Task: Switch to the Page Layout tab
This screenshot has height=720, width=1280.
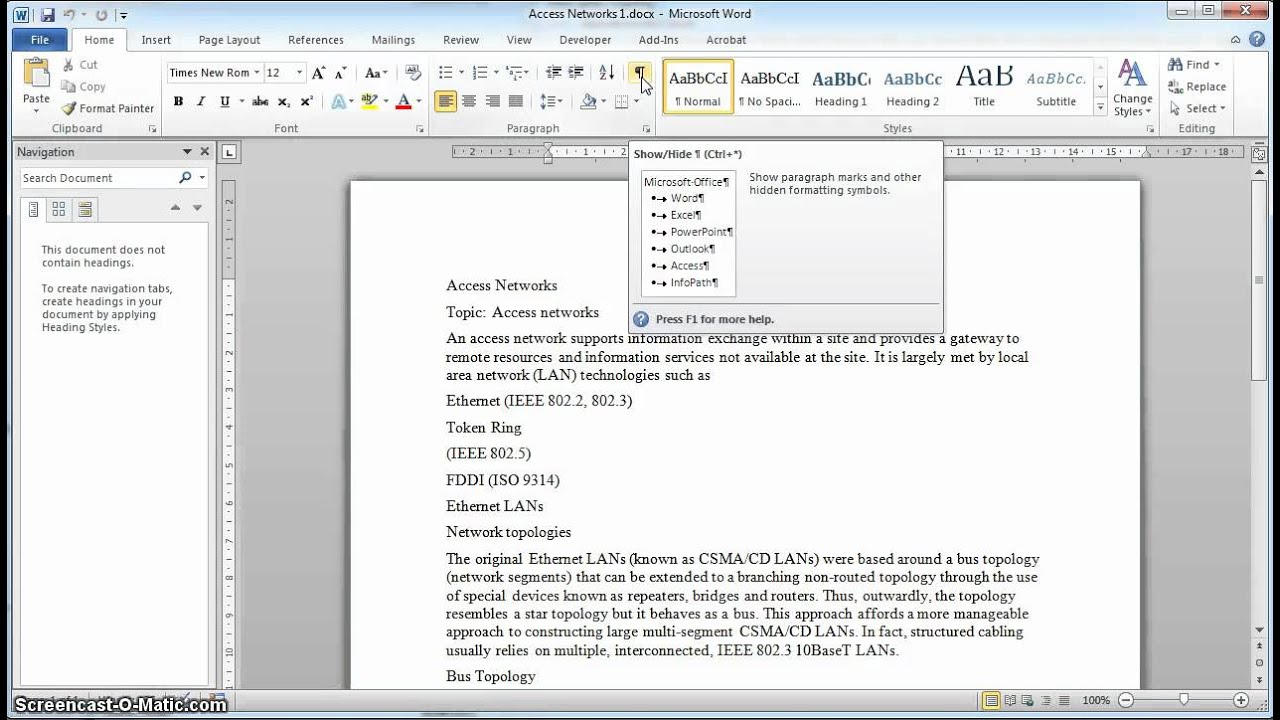Action: pyautogui.click(x=229, y=40)
